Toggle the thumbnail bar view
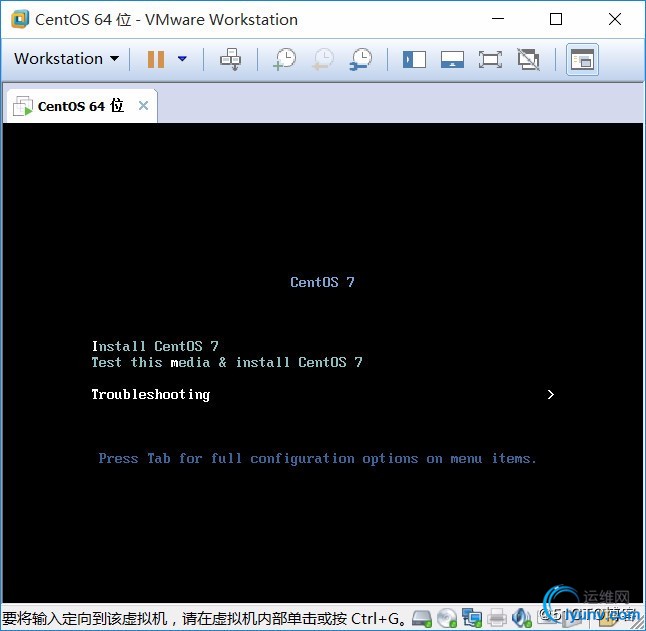 point(452,59)
